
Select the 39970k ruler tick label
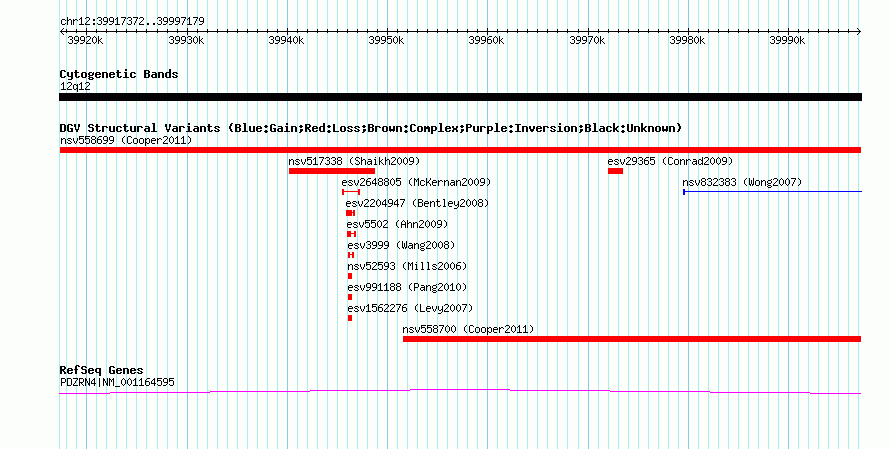[x=587, y=40]
